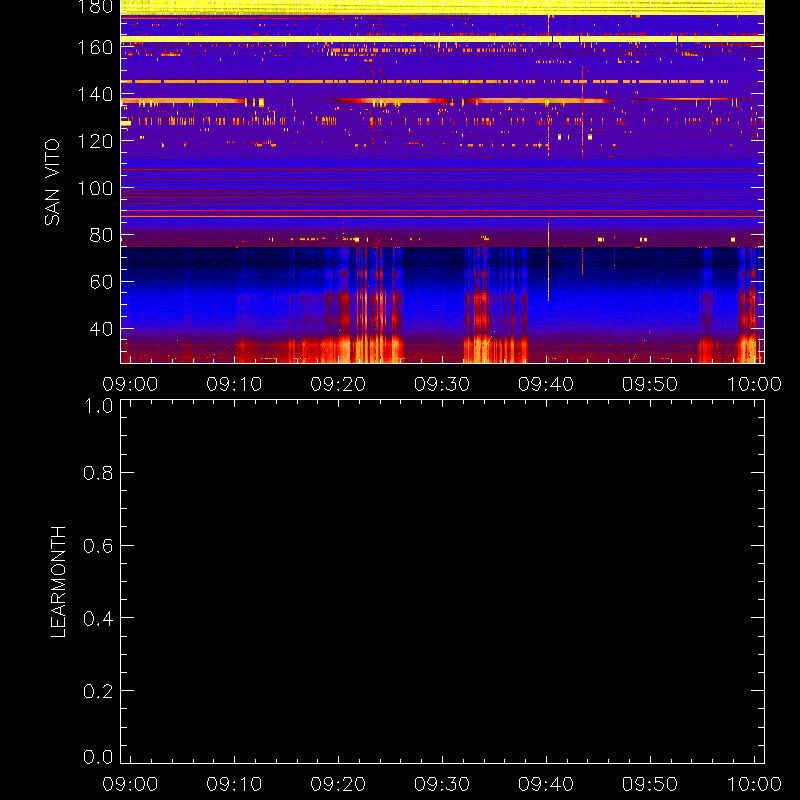Click the SAN VITO axis title

(52, 182)
